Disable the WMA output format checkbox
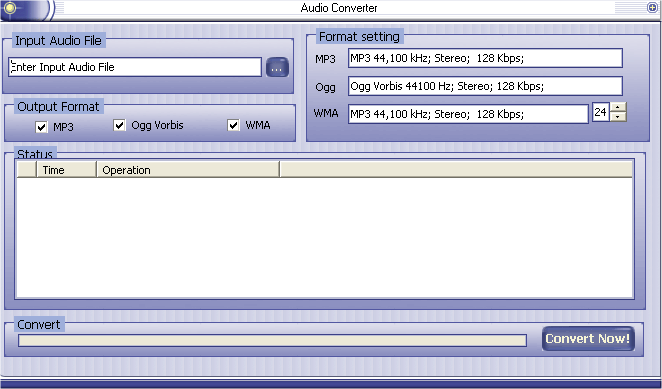Screen dimensions: 662x389 click(233, 125)
